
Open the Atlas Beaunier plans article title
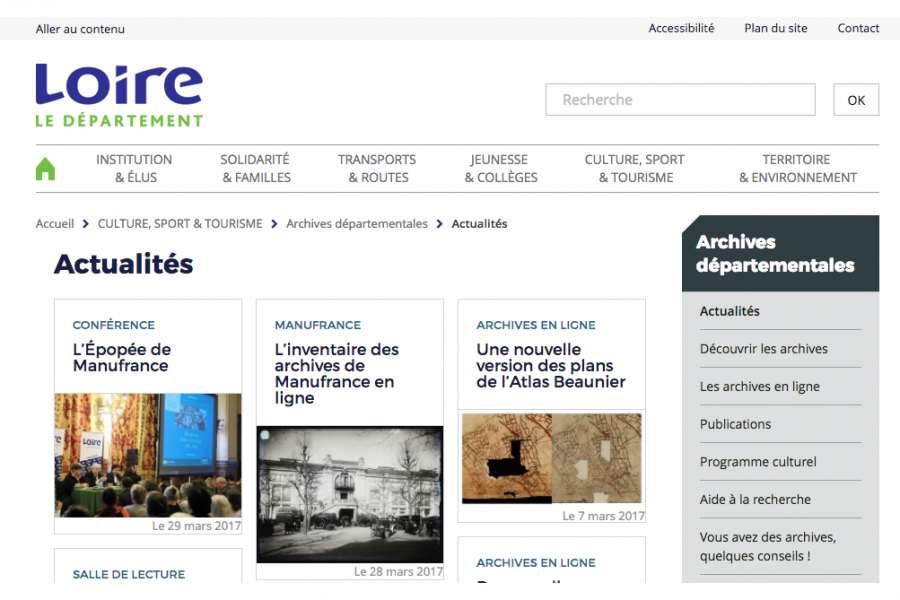[x=550, y=365]
